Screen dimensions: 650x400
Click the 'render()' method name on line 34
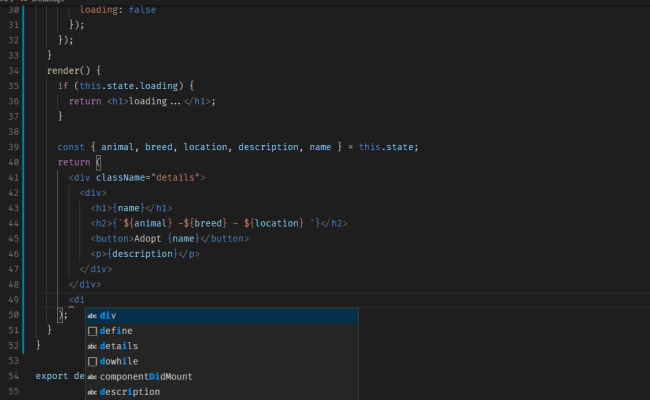coord(68,71)
